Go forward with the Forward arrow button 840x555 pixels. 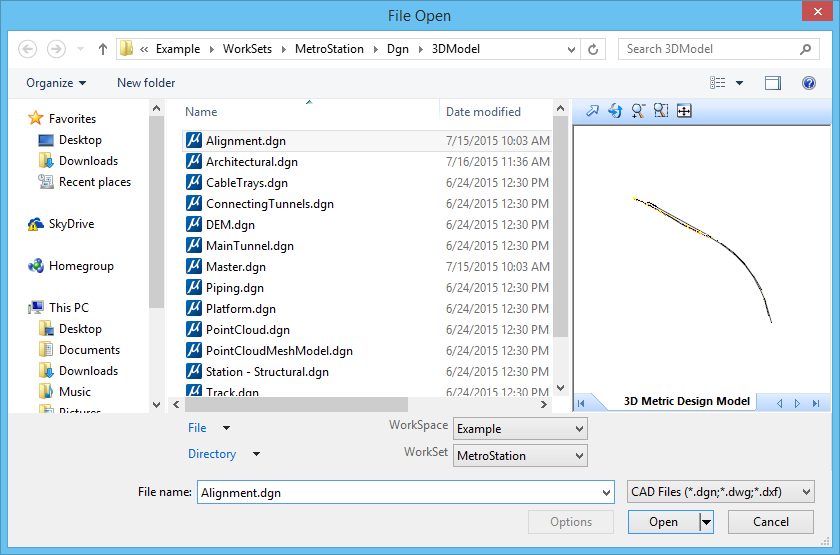(56, 49)
